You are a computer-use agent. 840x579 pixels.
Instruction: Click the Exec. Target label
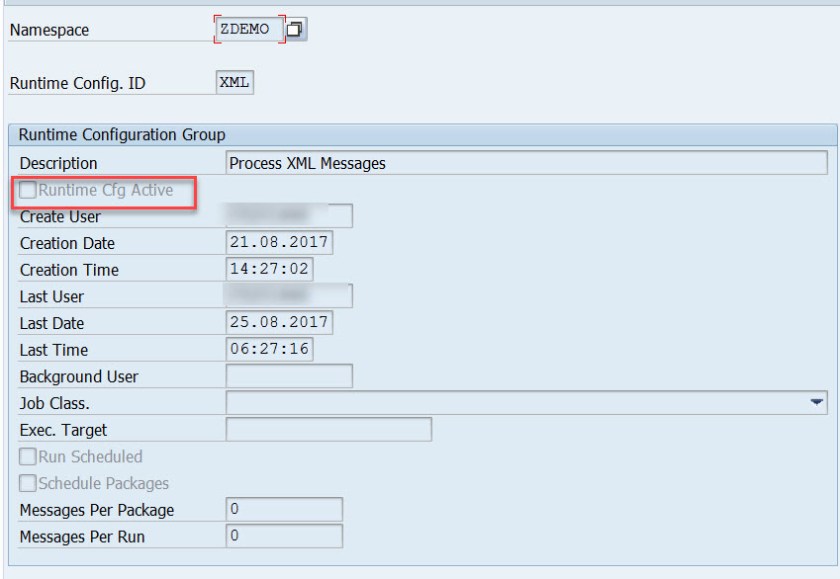[63, 430]
